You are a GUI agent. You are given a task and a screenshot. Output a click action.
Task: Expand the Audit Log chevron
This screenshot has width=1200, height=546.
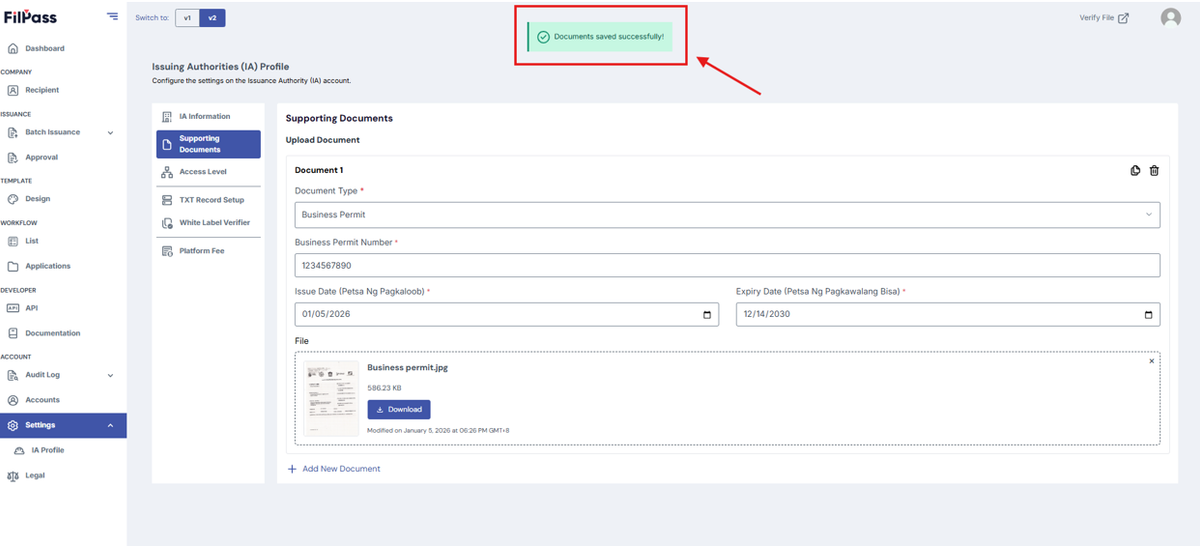[x=110, y=375]
